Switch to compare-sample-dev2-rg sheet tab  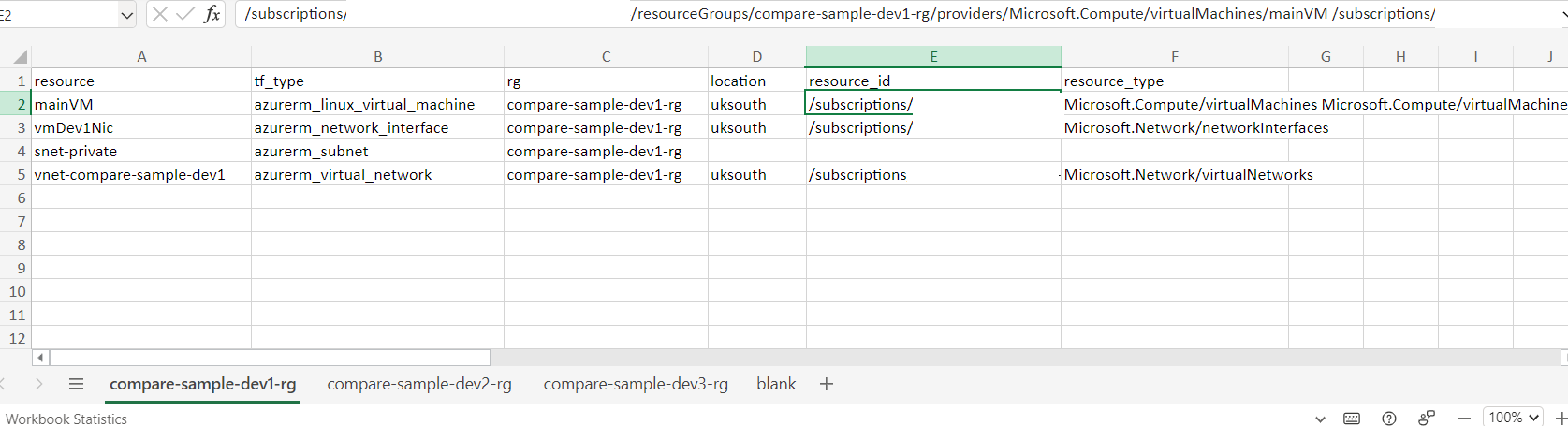[x=419, y=384]
